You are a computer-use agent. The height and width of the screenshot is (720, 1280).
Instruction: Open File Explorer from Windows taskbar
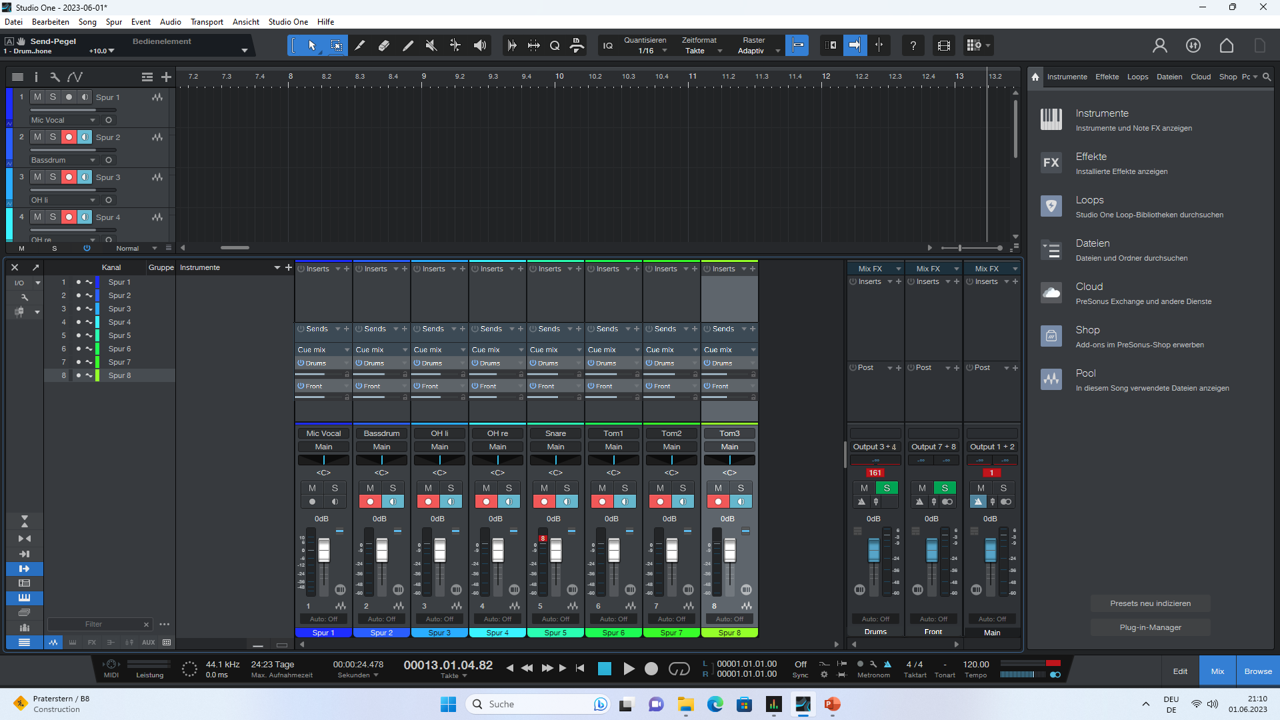click(685, 704)
